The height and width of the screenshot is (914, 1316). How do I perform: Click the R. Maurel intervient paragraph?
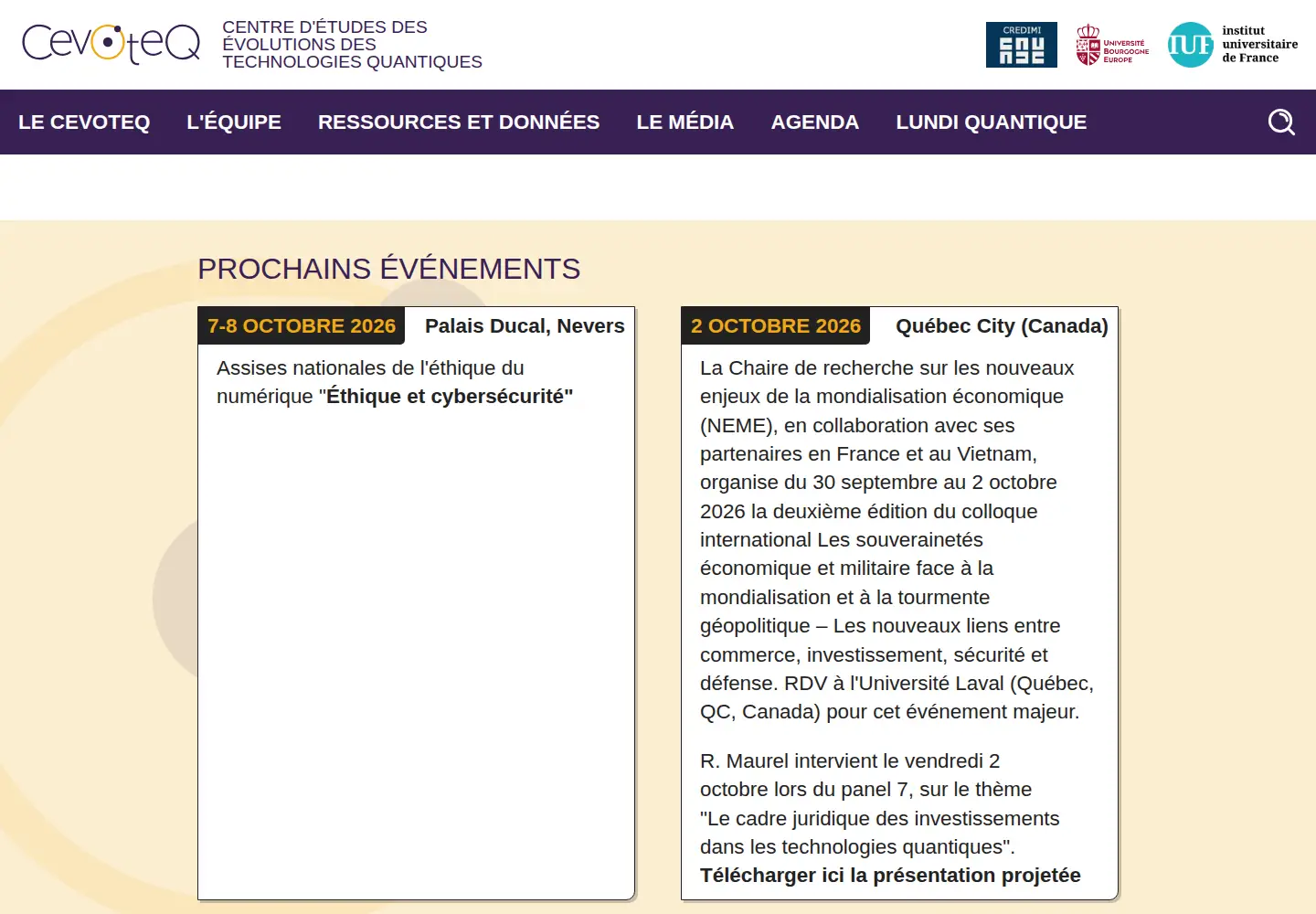(x=890, y=818)
